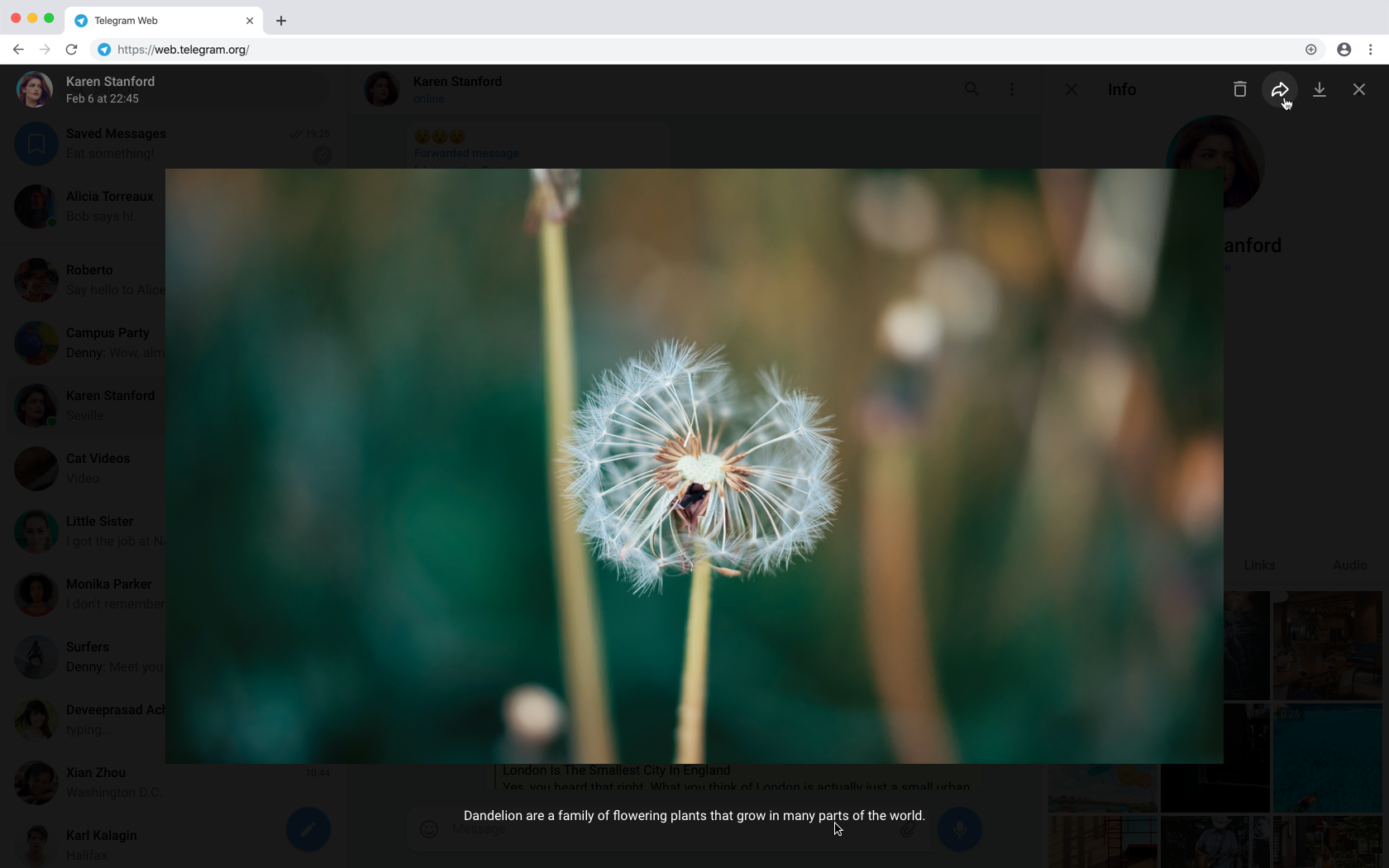Download the dandelion photo
The width and height of the screenshot is (1389, 868).
pyautogui.click(x=1320, y=89)
